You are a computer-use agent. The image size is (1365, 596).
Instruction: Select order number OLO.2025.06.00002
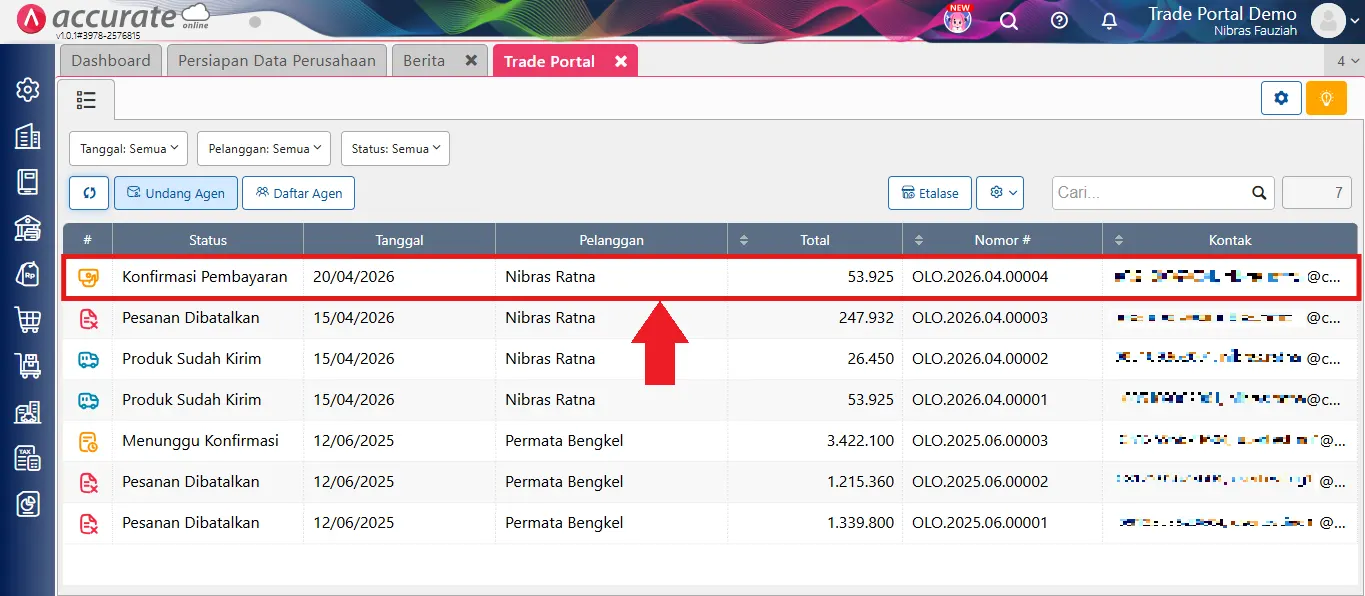(980, 482)
